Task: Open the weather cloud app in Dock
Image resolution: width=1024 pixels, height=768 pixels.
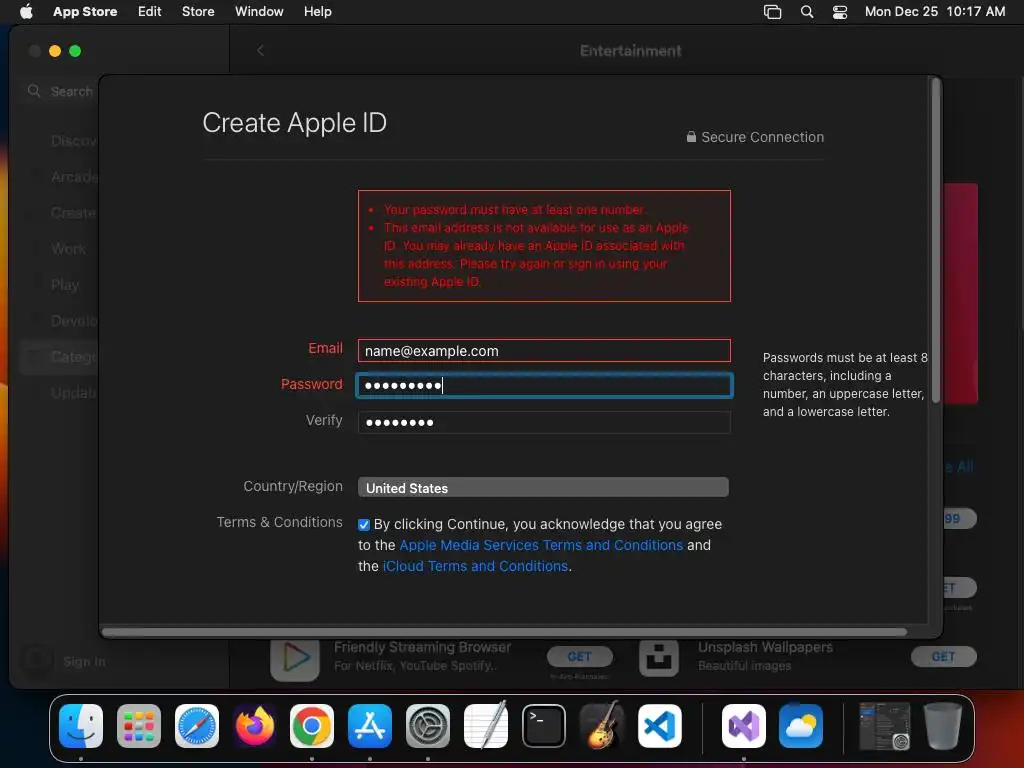Action: (x=801, y=726)
